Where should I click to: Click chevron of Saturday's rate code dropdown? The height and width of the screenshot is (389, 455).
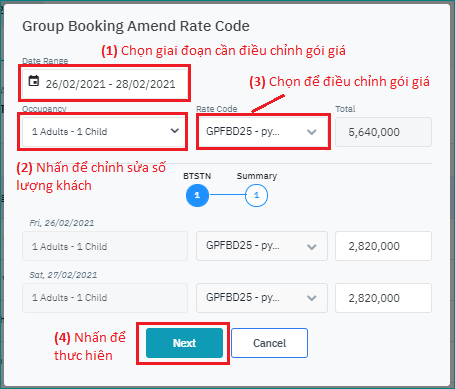click(312, 298)
